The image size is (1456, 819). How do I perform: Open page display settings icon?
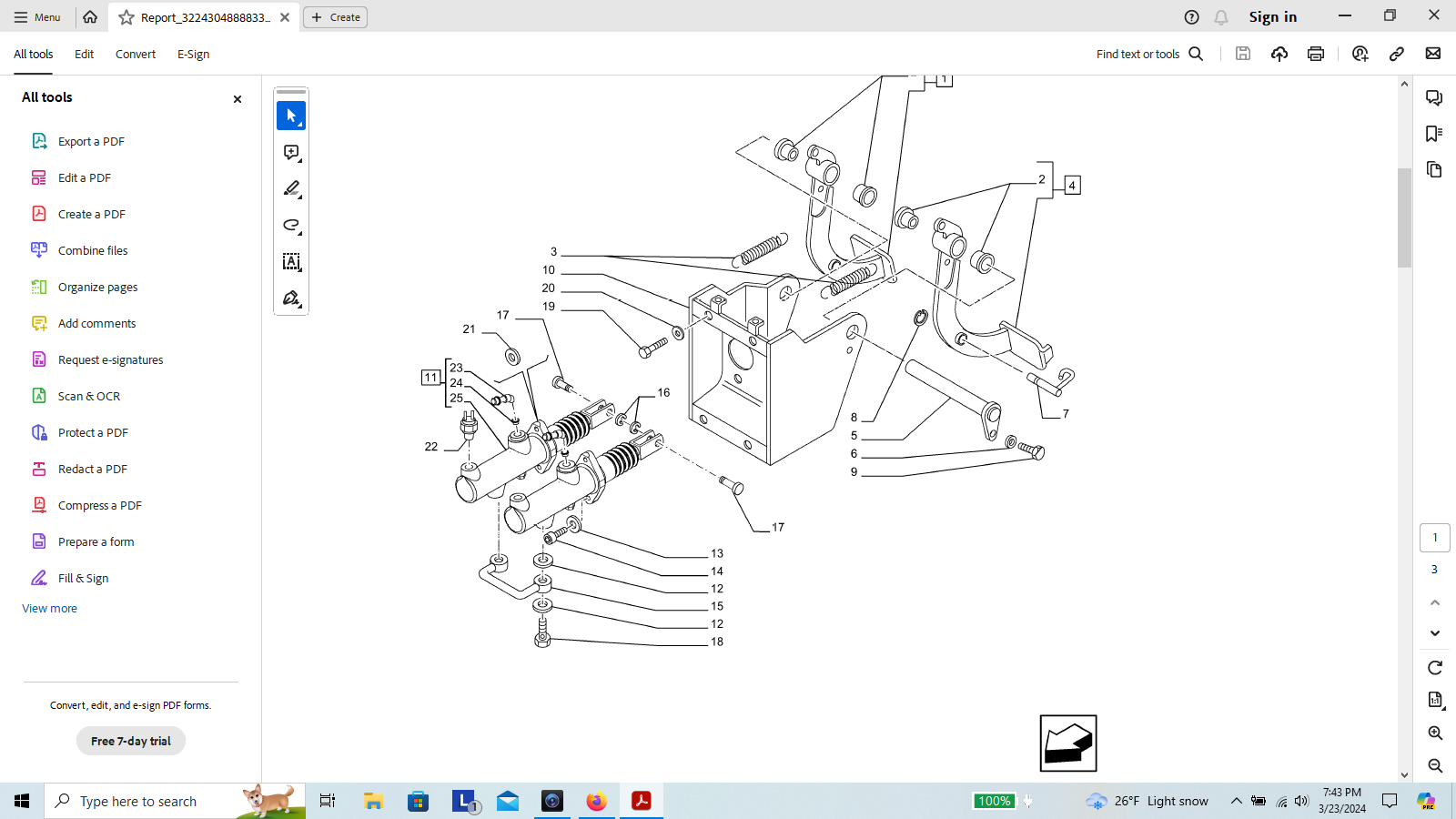[x=1435, y=700]
